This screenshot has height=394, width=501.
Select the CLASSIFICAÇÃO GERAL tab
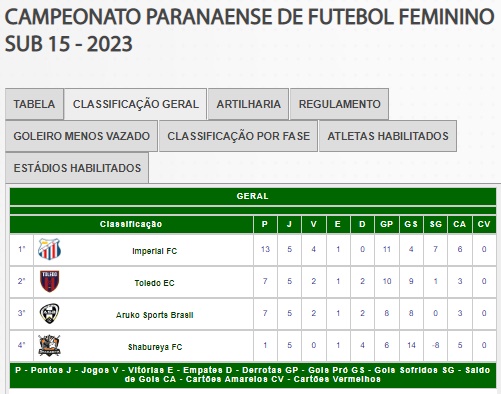click(x=135, y=104)
